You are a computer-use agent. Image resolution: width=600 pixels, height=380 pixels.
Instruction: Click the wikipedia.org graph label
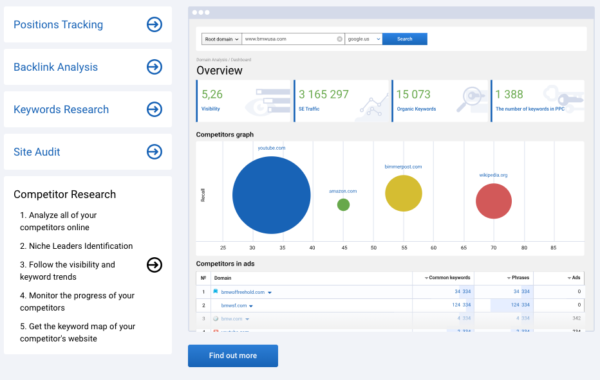pyautogui.click(x=493, y=175)
